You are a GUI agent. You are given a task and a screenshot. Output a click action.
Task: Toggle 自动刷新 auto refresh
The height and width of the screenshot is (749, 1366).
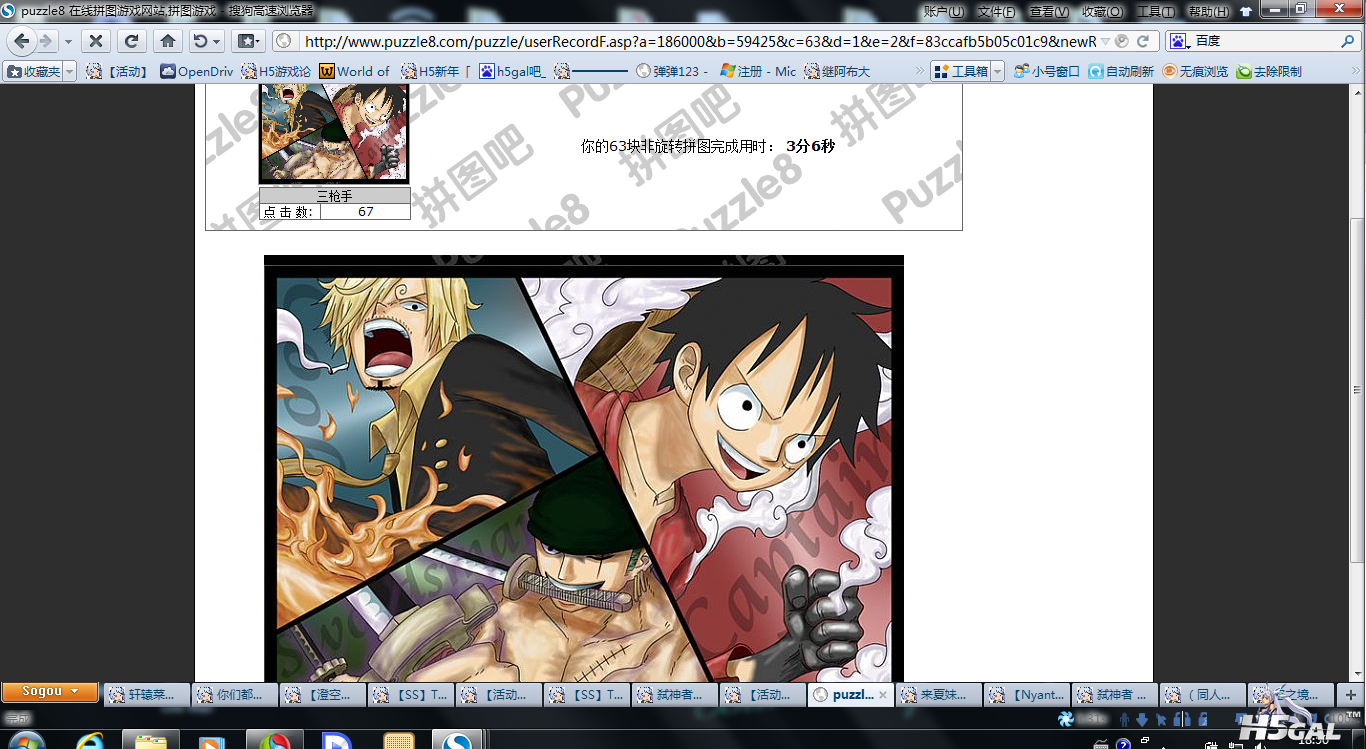1121,71
